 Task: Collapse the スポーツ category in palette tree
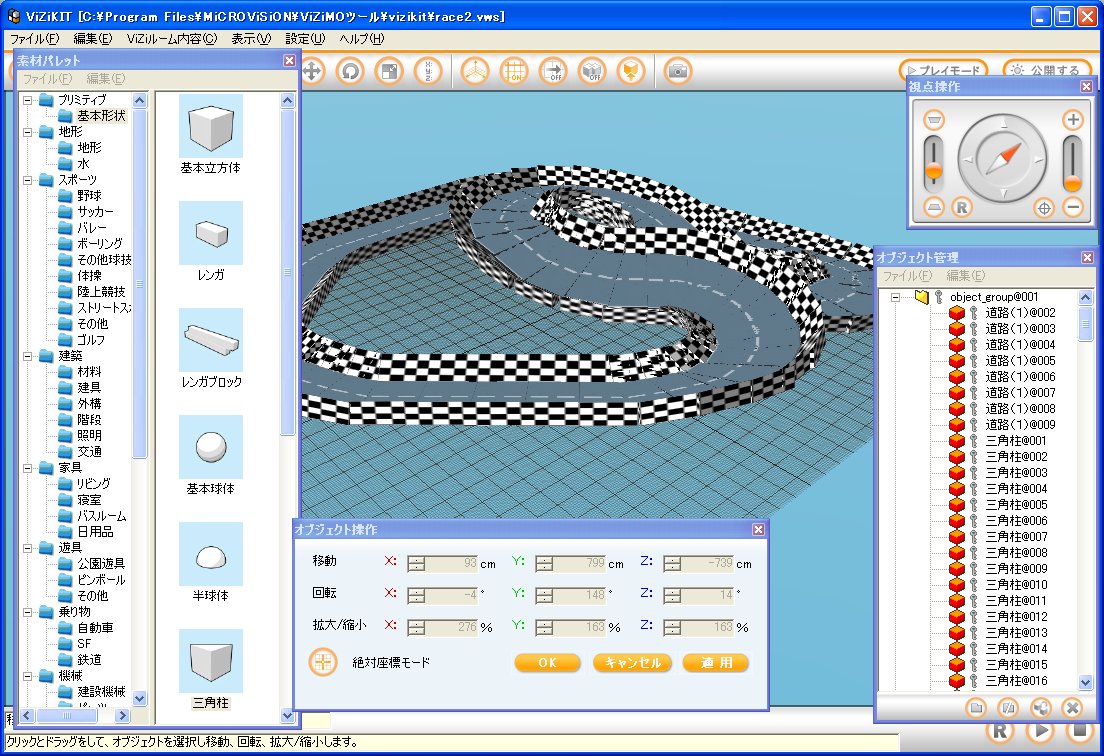[x=28, y=180]
